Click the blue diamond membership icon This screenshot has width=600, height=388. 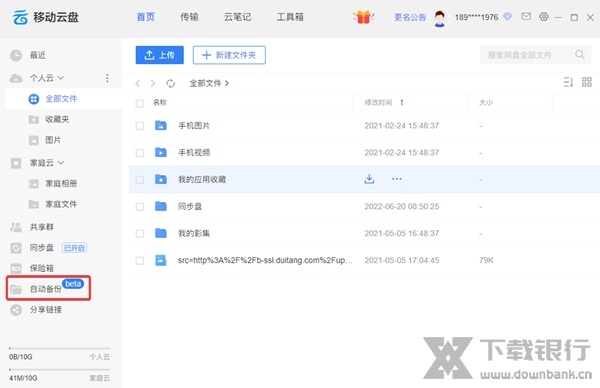pos(507,17)
